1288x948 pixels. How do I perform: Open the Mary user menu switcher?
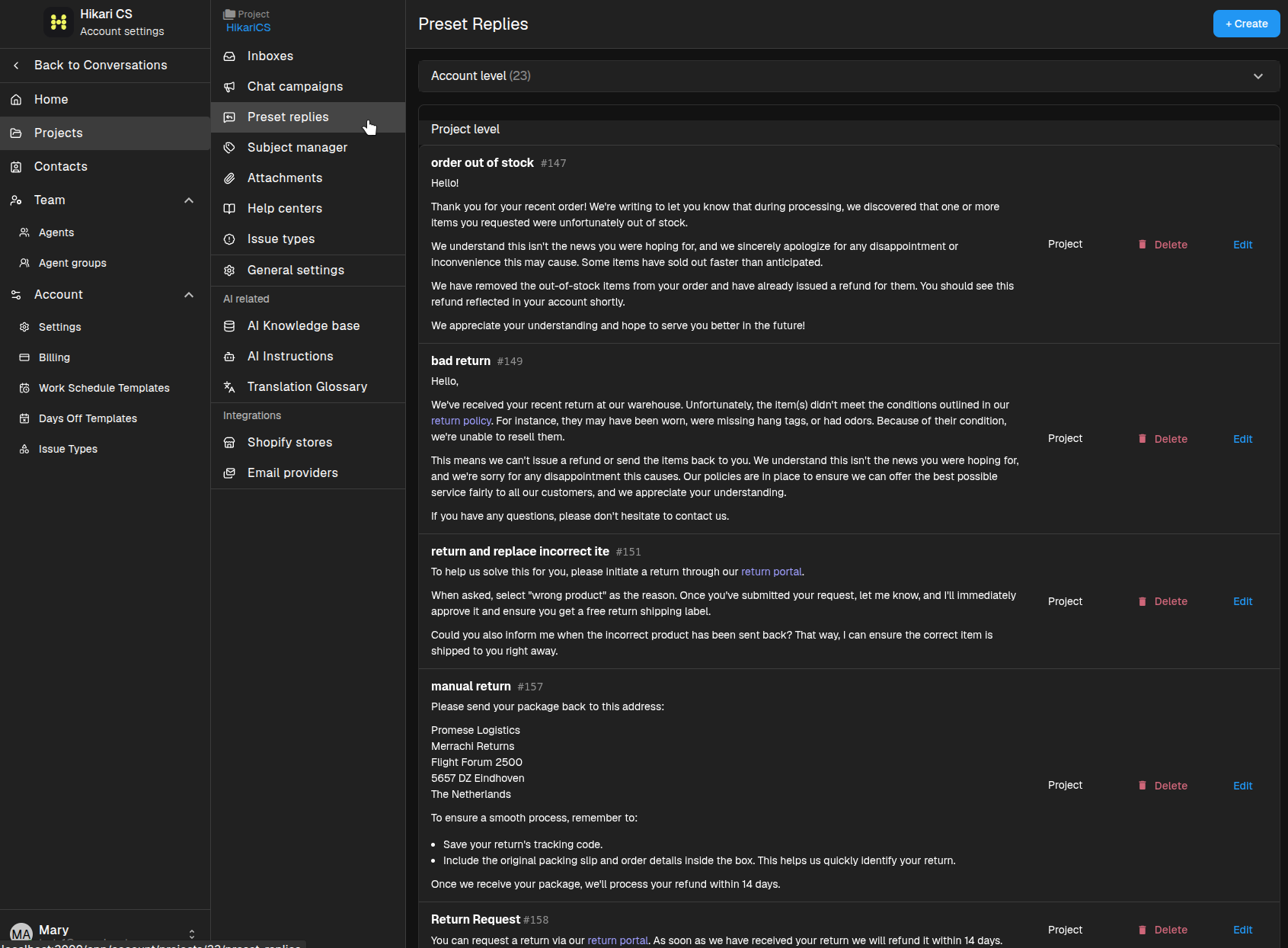coord(192,934)
